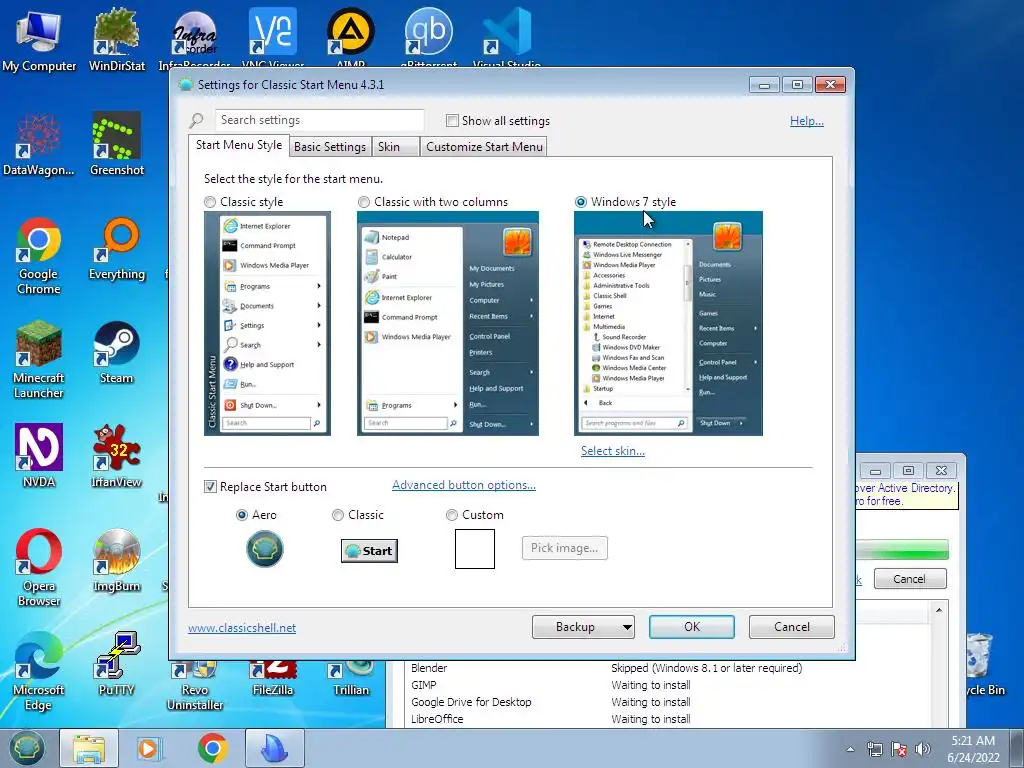Screen dimensions: 1024x768
Task: Launch the IrfanView desktop shortcut
Action: [x=117, y=456]
